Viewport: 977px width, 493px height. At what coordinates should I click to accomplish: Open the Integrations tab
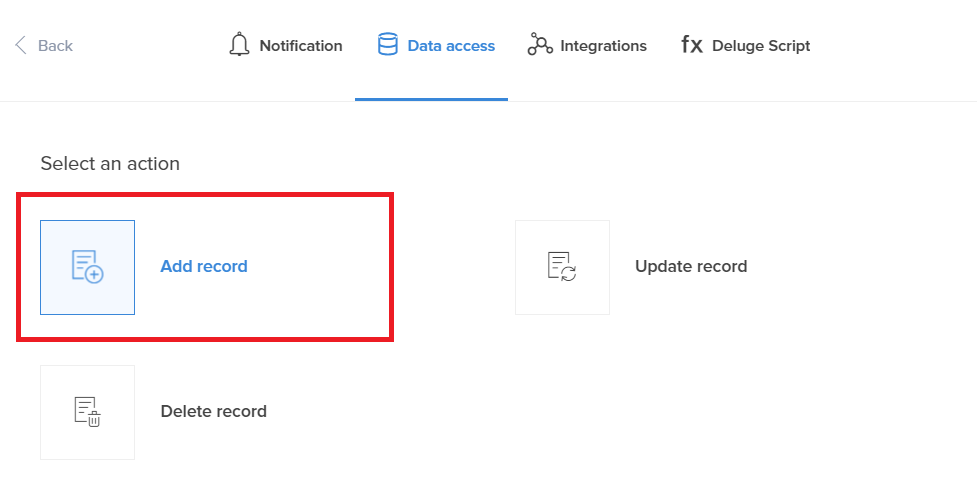[603, 46]
